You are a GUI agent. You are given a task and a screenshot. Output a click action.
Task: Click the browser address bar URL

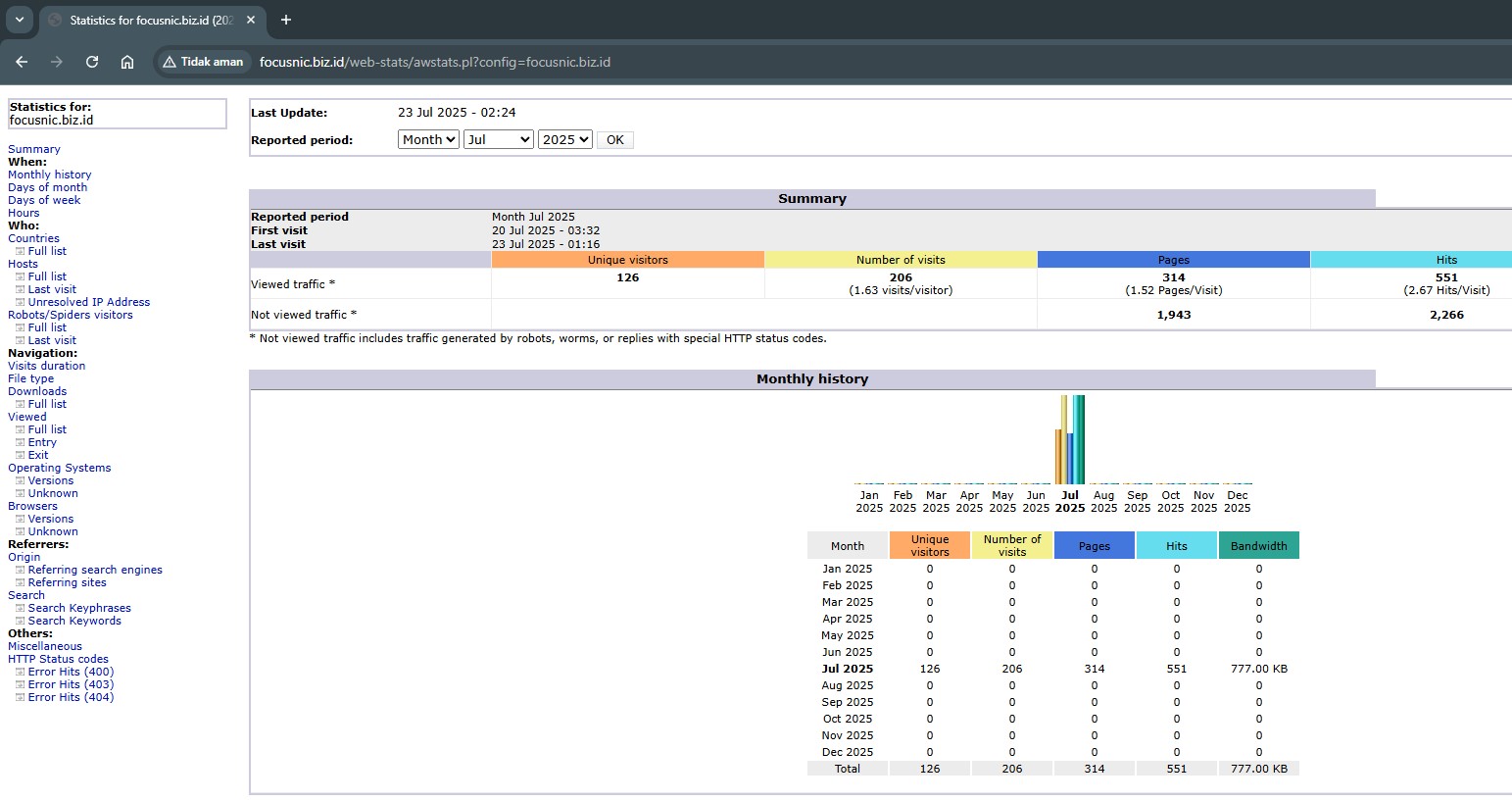(434, 62)
